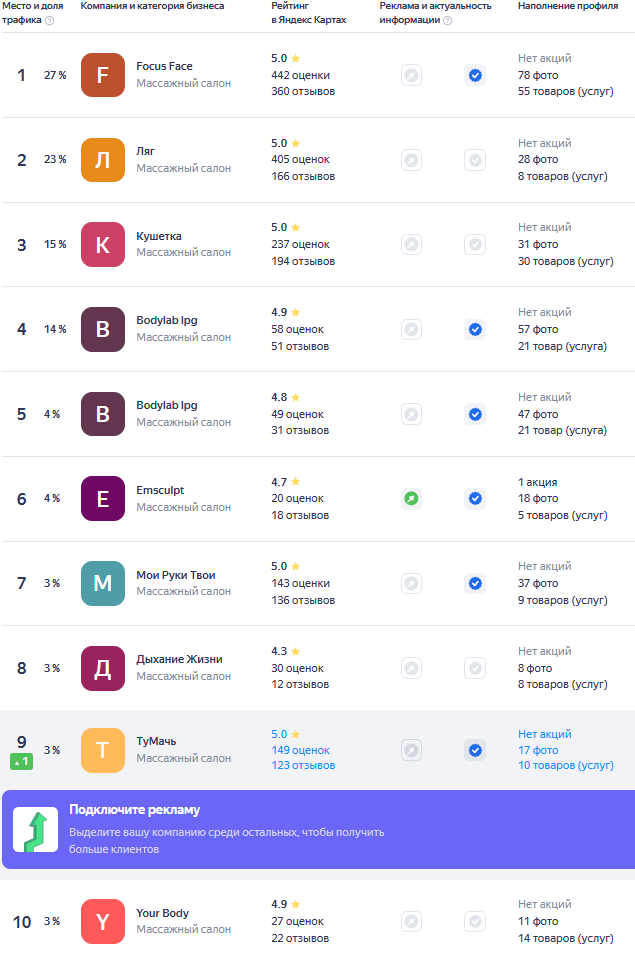Viewport: 635px width, 955px height.
Task: Click the Кушетка pink K avatar
Action: click(x=103, y=245)
